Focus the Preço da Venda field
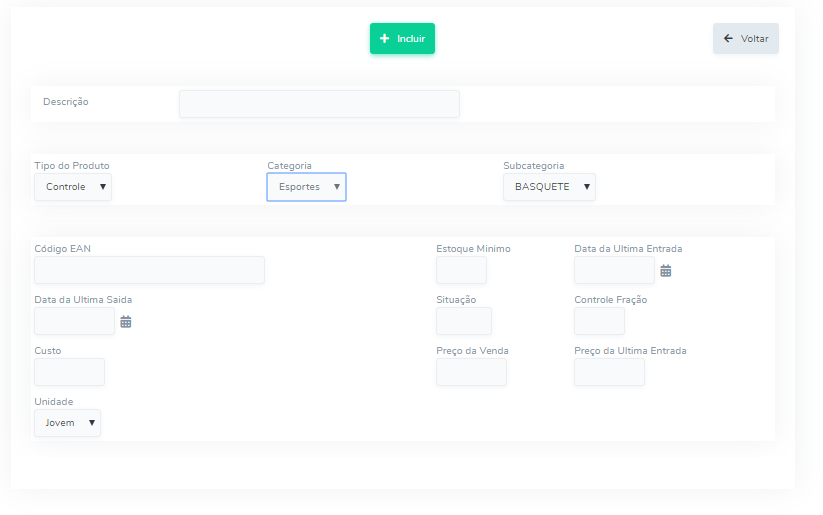The width and height of the screenshot is (823, 515). point(471,372)
